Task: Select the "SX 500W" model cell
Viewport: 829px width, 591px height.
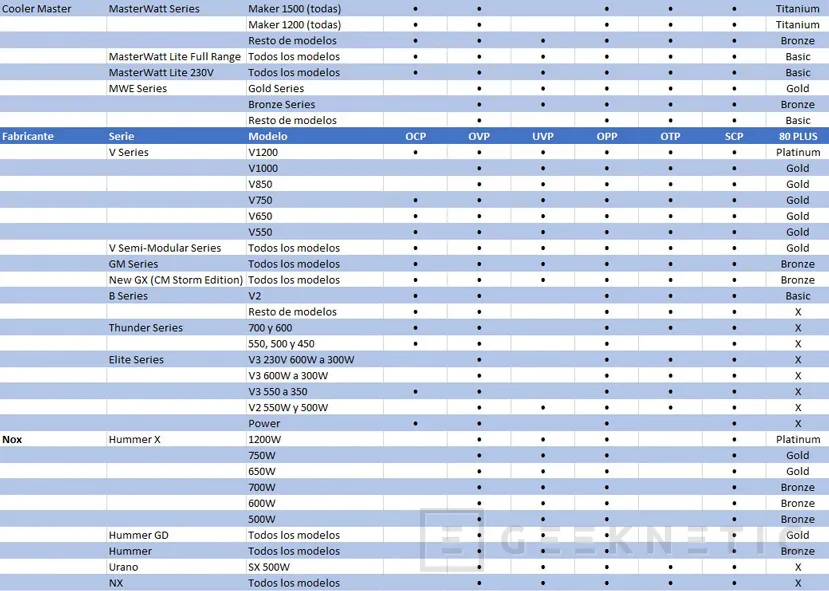Action: tap(269, 567)
